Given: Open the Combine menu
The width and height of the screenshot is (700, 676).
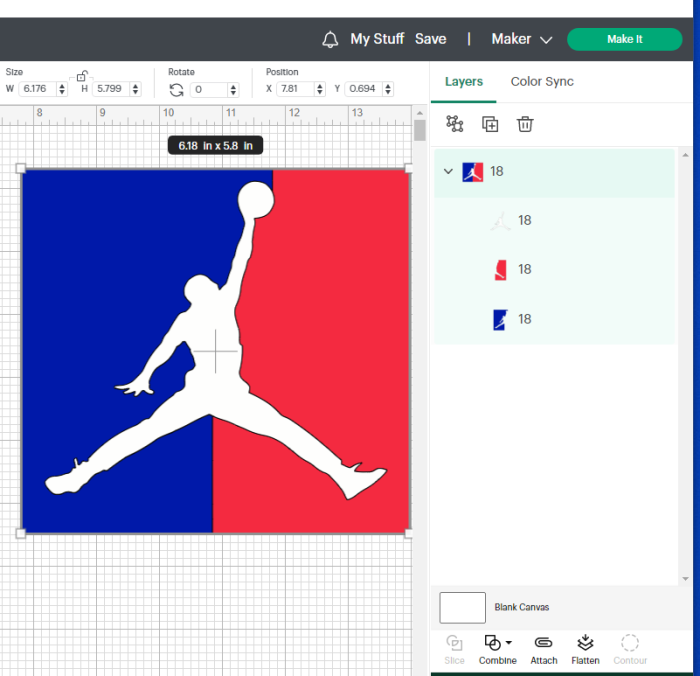Looking at the screenshot, I should tap(498, 650).
